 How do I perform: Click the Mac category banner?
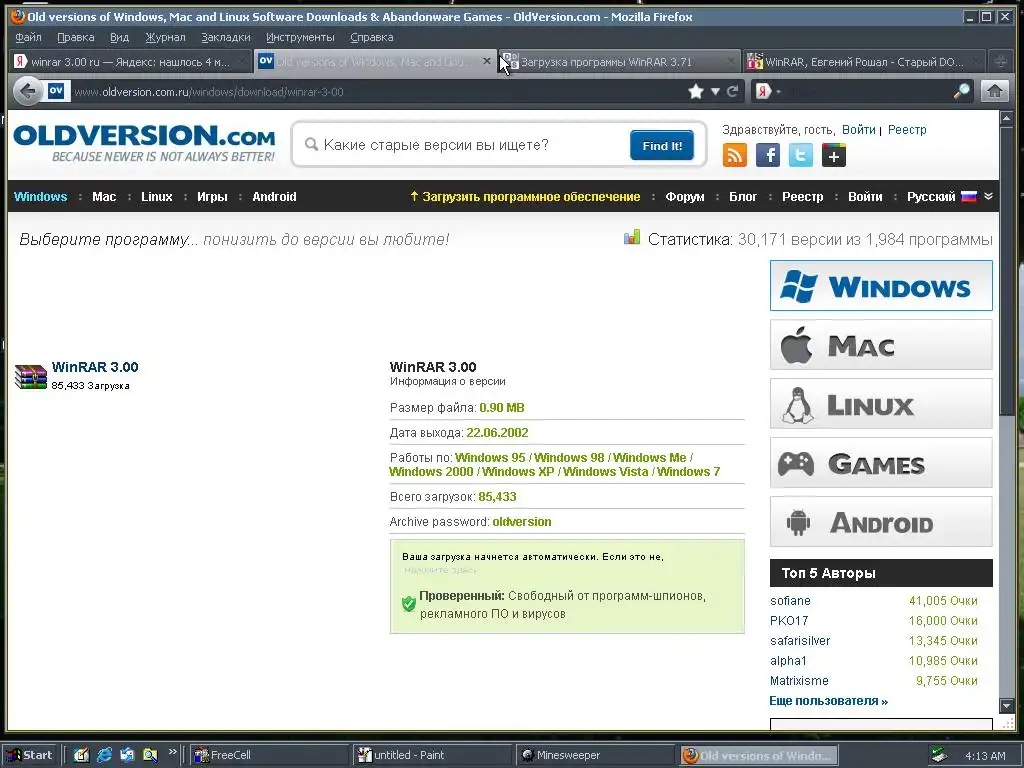tap(881, 345)
